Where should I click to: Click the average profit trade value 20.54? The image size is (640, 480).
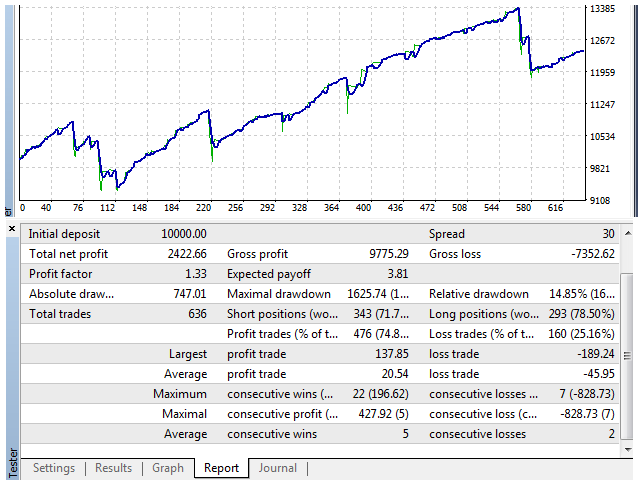(395, 374)
